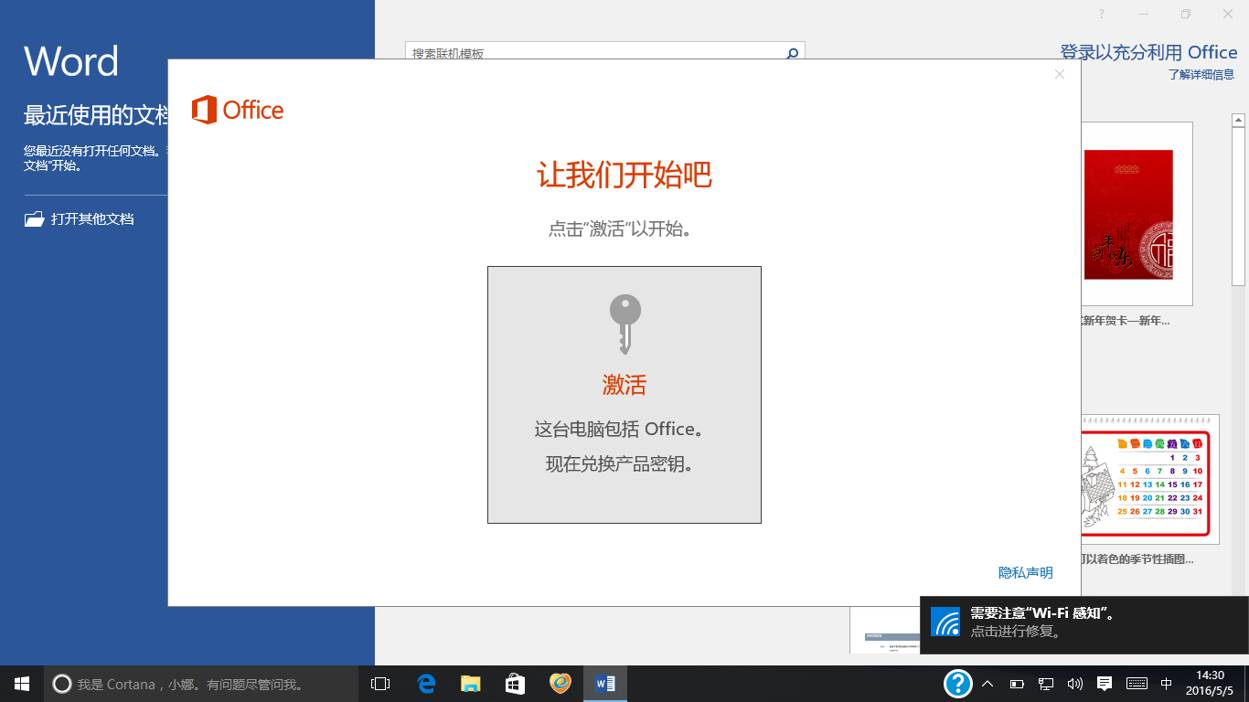Click the Word icon on the taskbar
The image size is (1249, 702).
click(603, 683)
